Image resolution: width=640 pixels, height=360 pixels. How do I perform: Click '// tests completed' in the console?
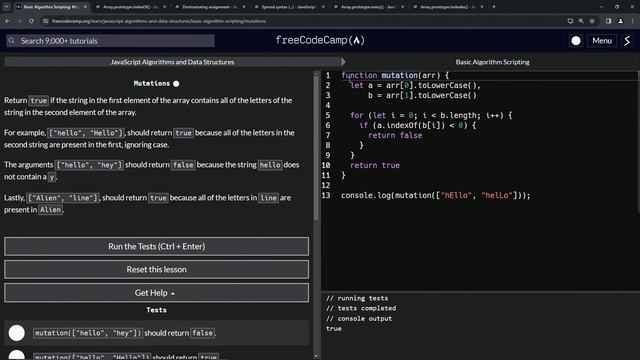click(x=361, y=309)
